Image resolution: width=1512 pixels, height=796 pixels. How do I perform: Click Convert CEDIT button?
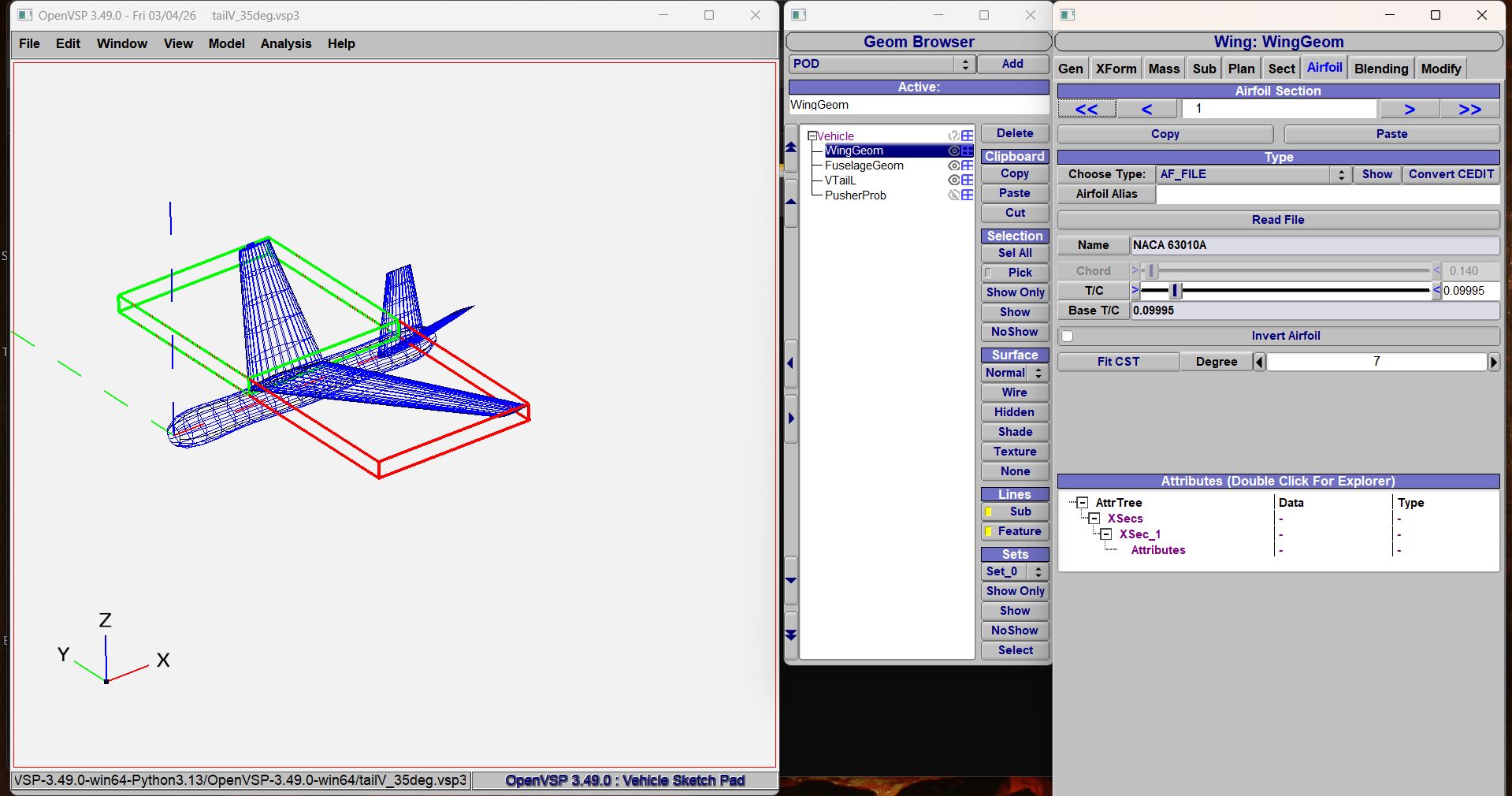pos(1451,174)
